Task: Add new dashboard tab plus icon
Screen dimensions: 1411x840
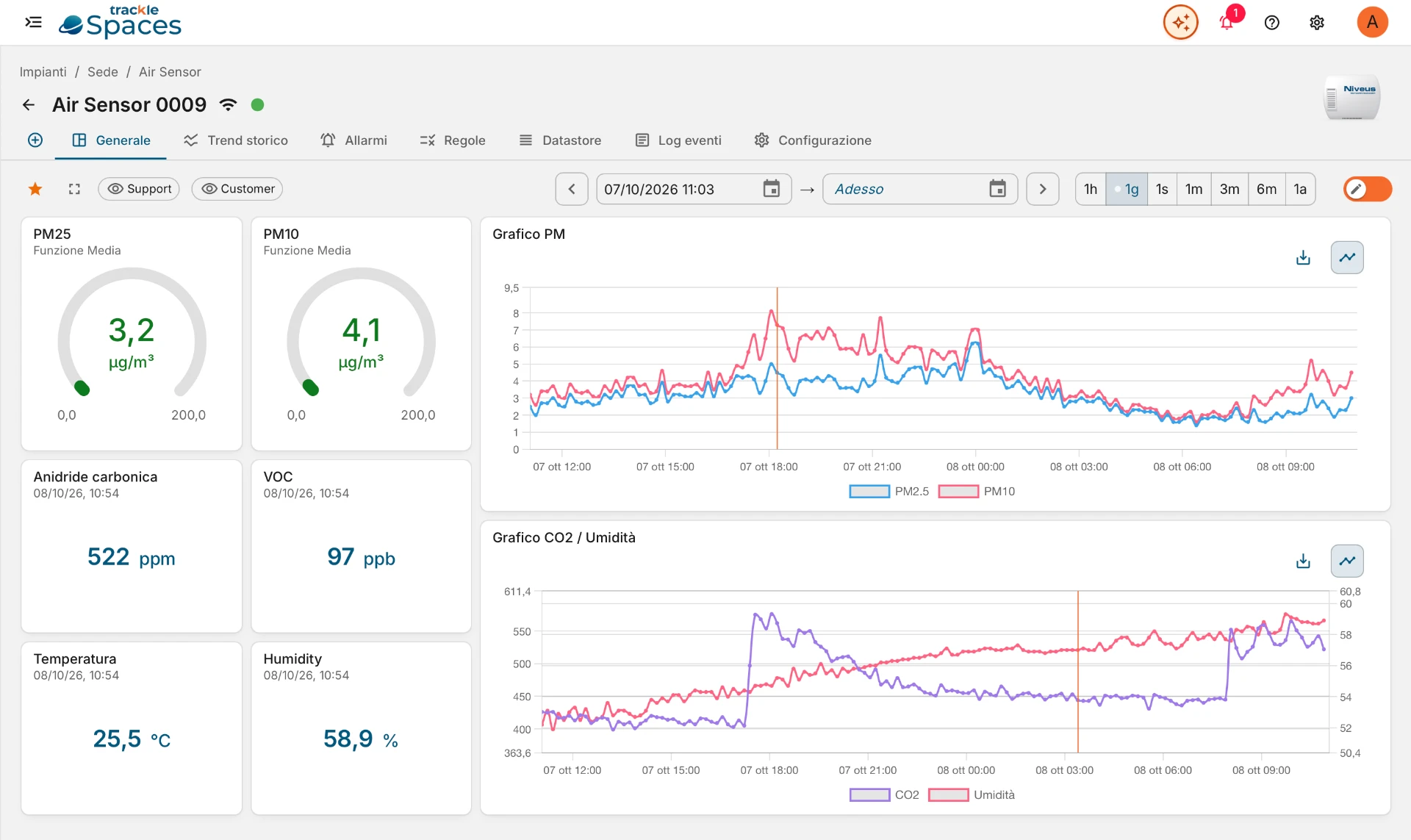Action: (x=35, y=140)
